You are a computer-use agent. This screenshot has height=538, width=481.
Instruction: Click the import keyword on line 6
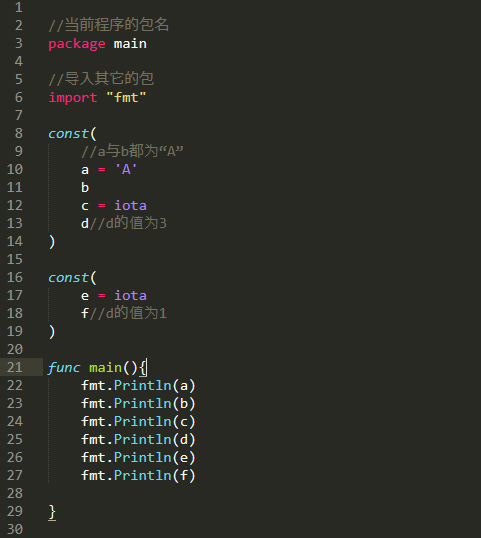pyautogui.click(x=73, y=98)
